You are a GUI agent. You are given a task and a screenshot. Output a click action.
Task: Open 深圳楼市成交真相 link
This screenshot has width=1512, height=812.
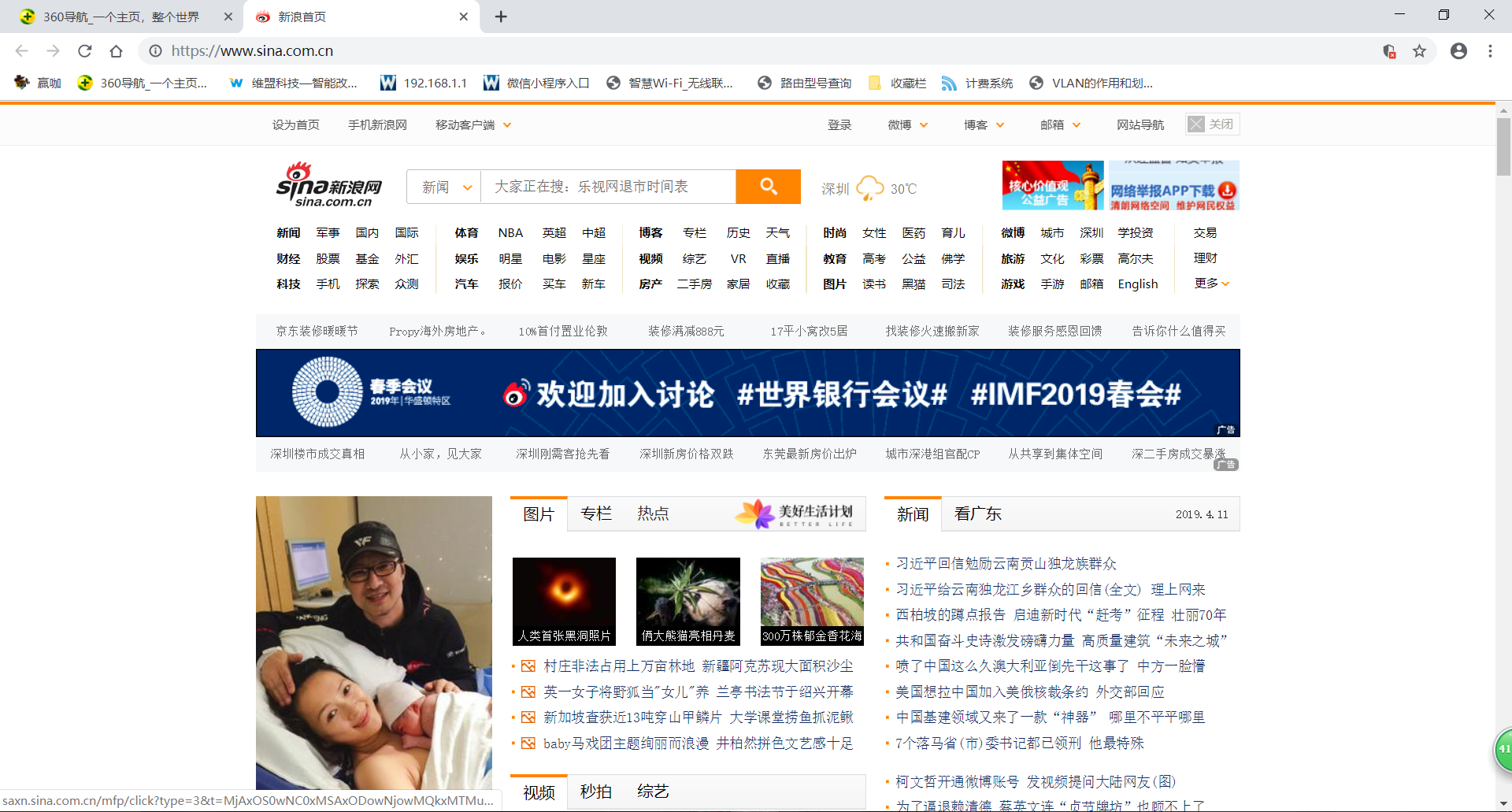tap(317, 454)
